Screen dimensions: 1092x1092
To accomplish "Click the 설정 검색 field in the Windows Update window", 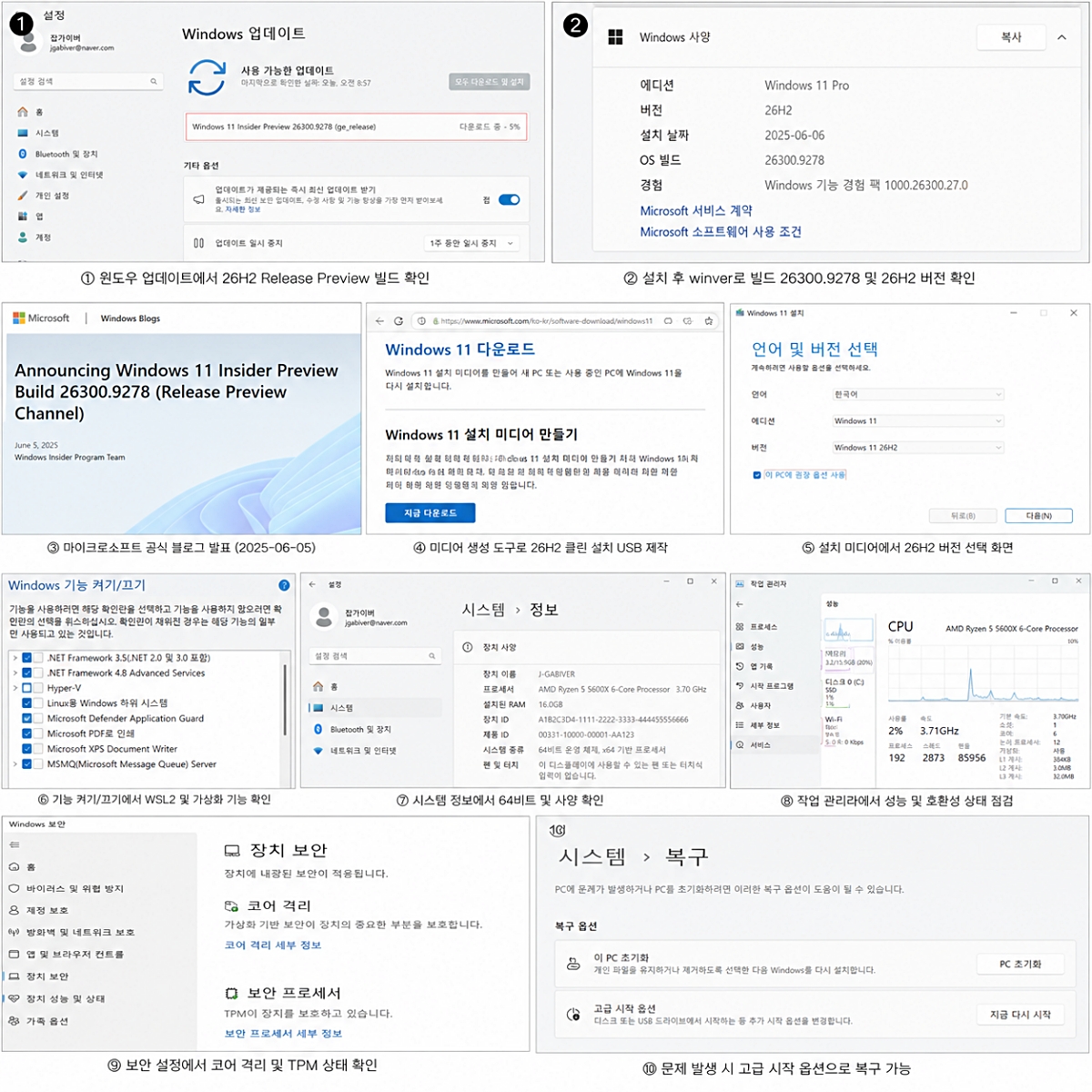I will tap(88, 82).
